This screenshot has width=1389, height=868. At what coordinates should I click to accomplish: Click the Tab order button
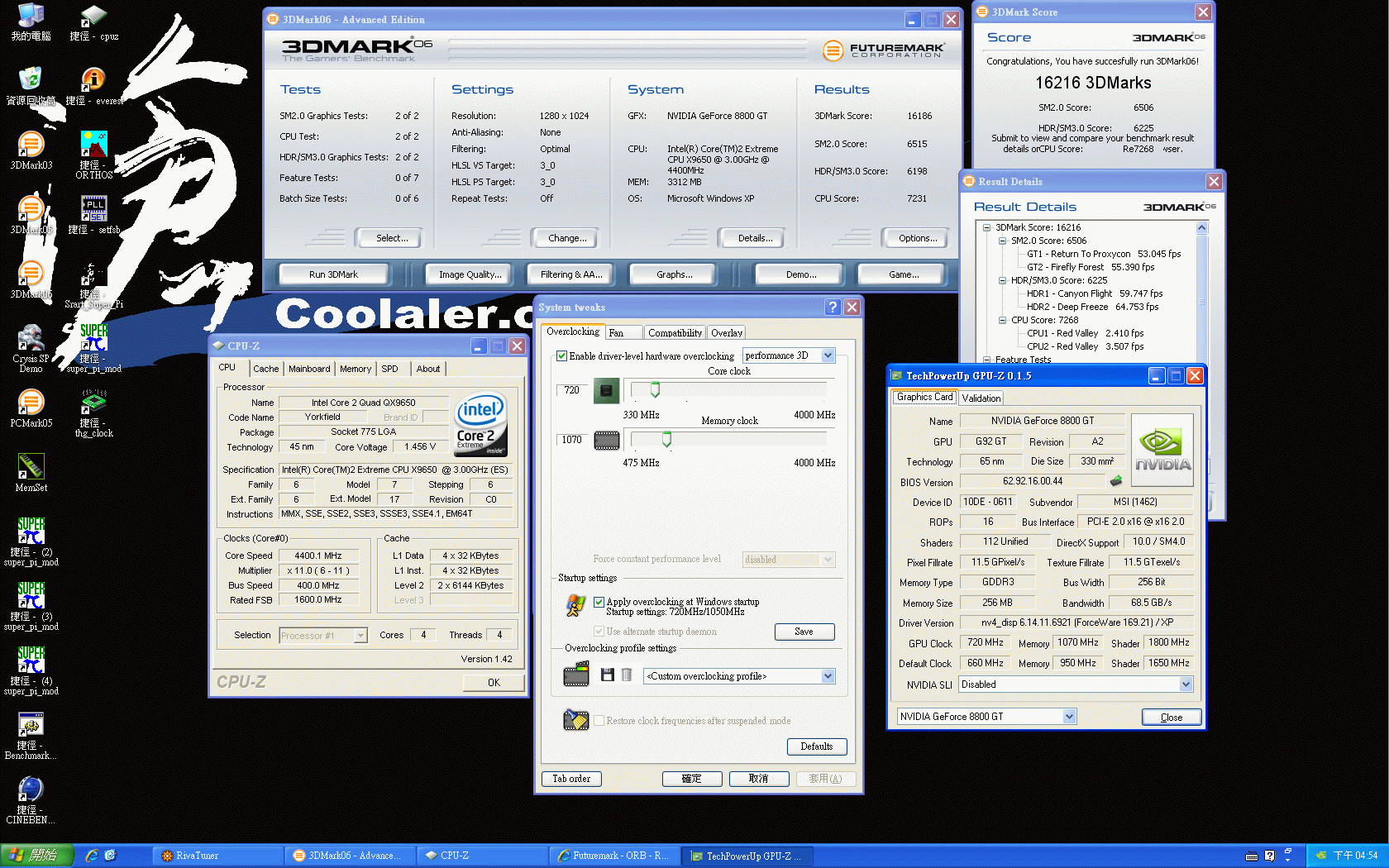571,779
